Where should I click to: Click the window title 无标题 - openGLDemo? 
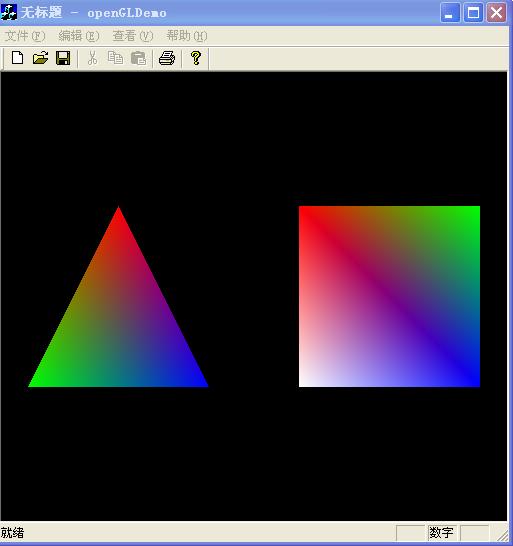[93, 13]
